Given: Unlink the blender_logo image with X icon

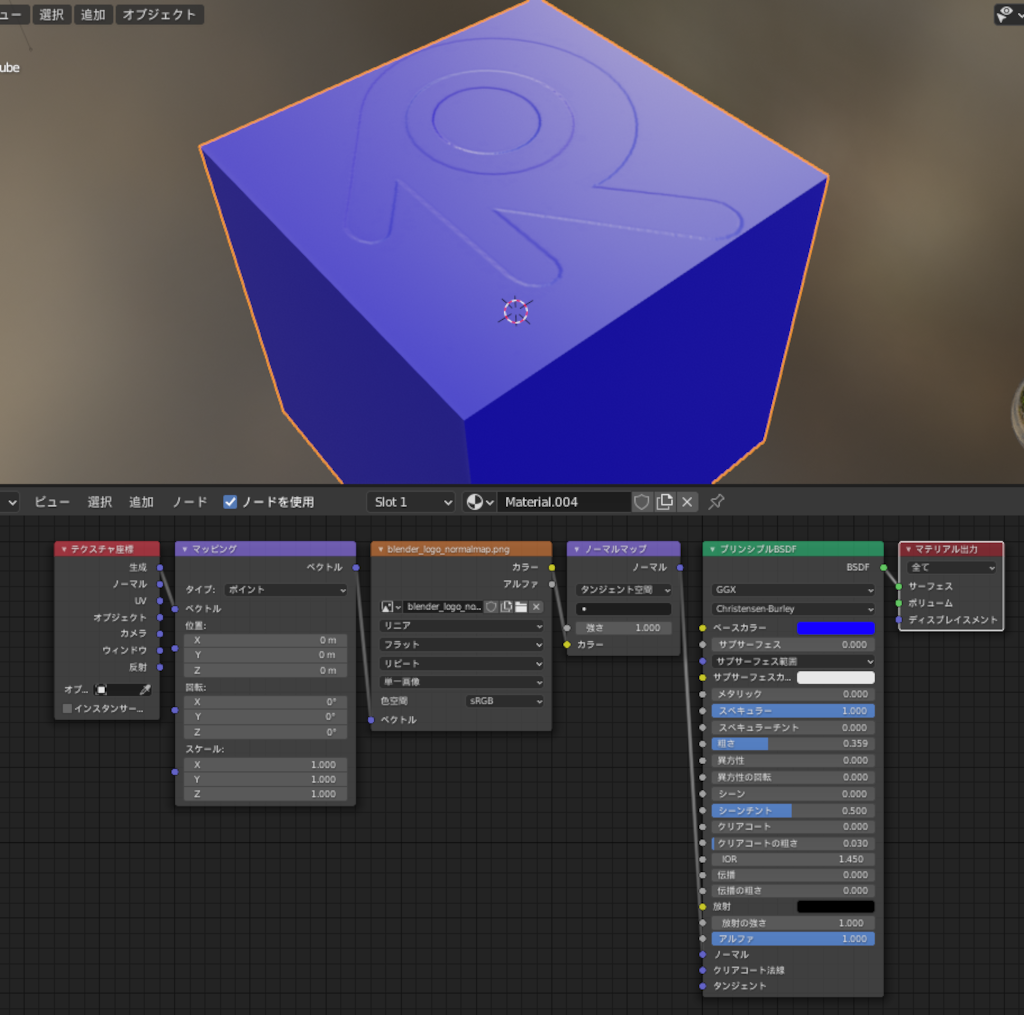Looking at the screenshot, I should [536, 607].
